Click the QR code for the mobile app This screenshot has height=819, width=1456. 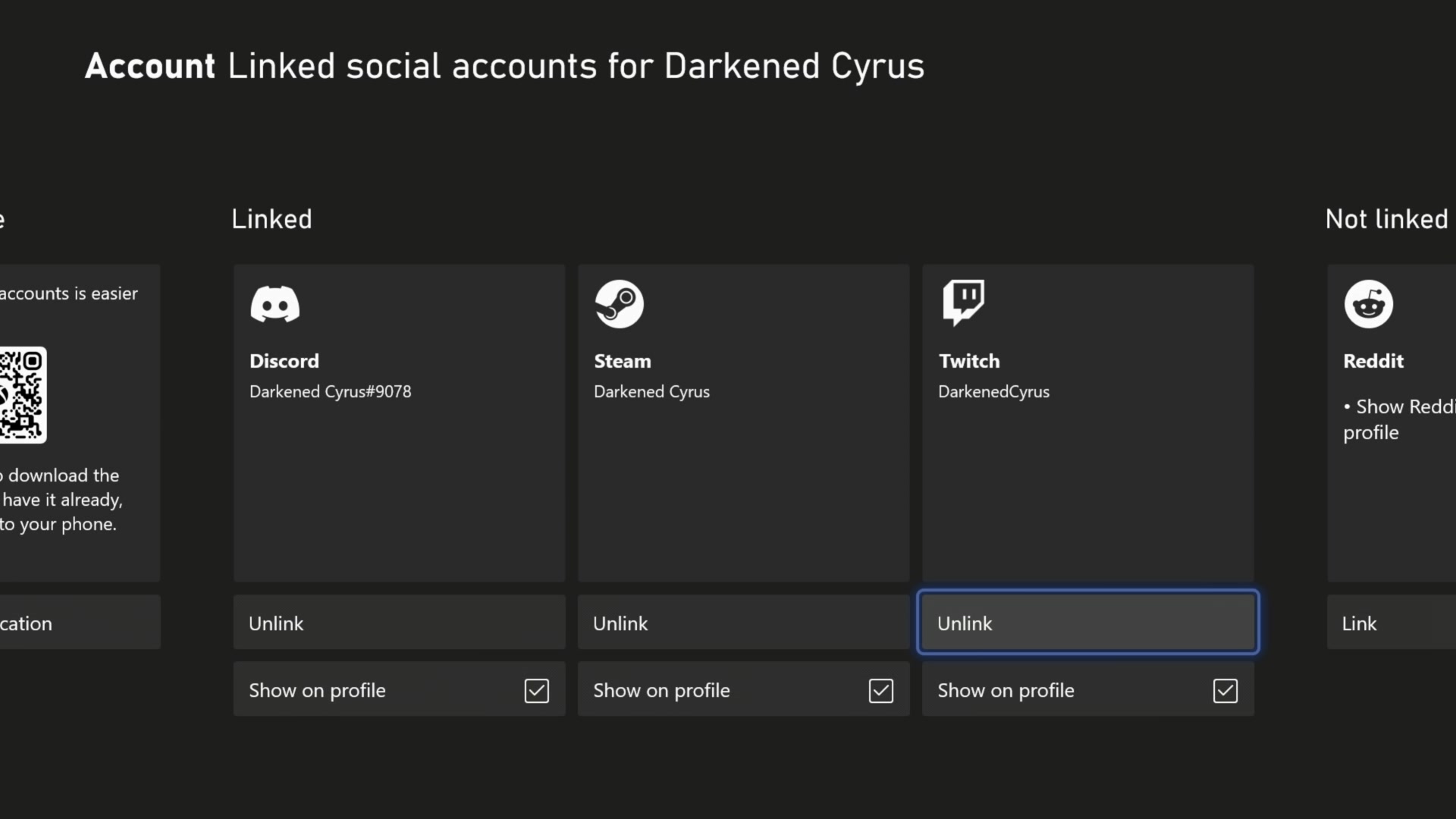[x=23, y=395]
